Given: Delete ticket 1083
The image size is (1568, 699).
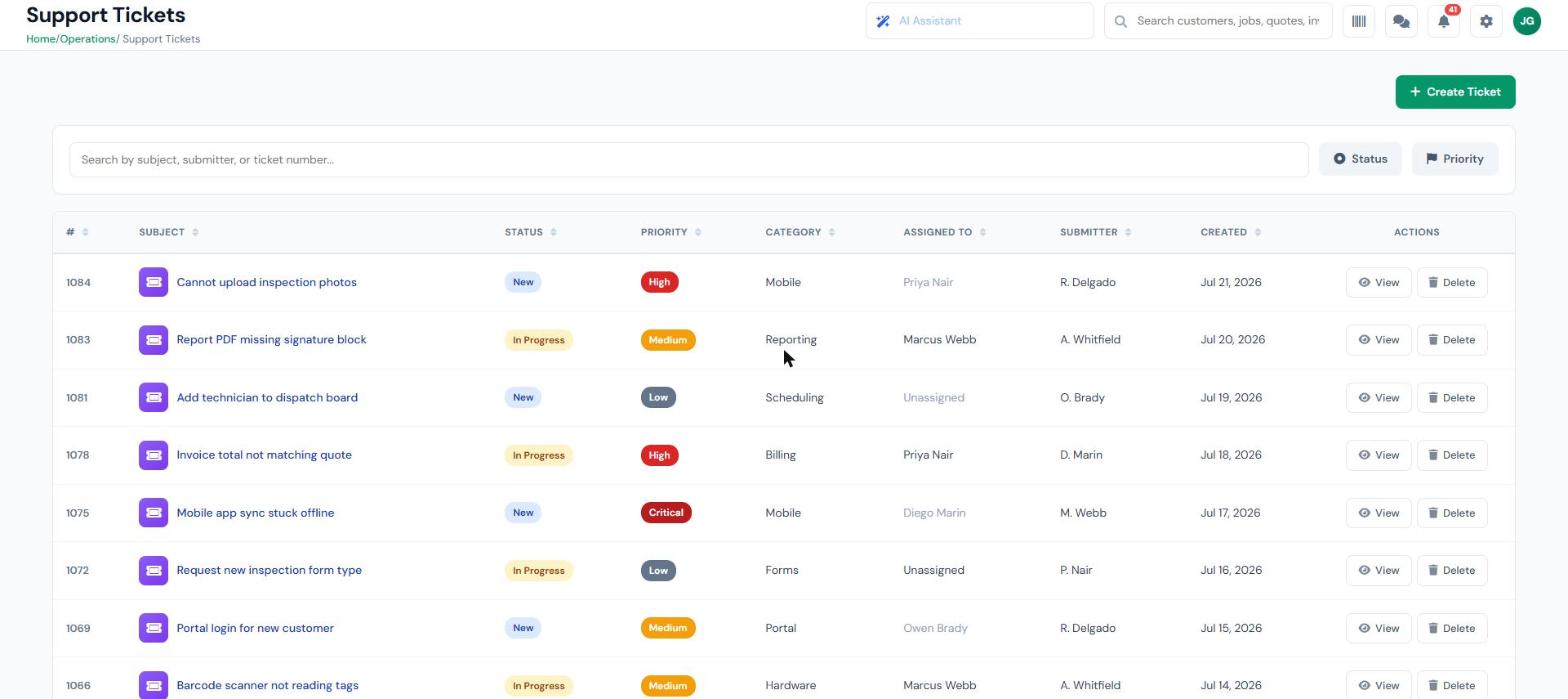Looking at the screenshot, I should [x=1452, y=340].
